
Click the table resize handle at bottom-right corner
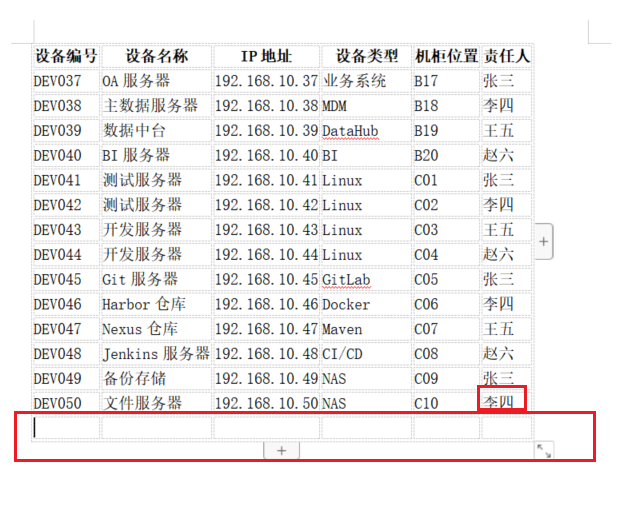coord(544,451)
